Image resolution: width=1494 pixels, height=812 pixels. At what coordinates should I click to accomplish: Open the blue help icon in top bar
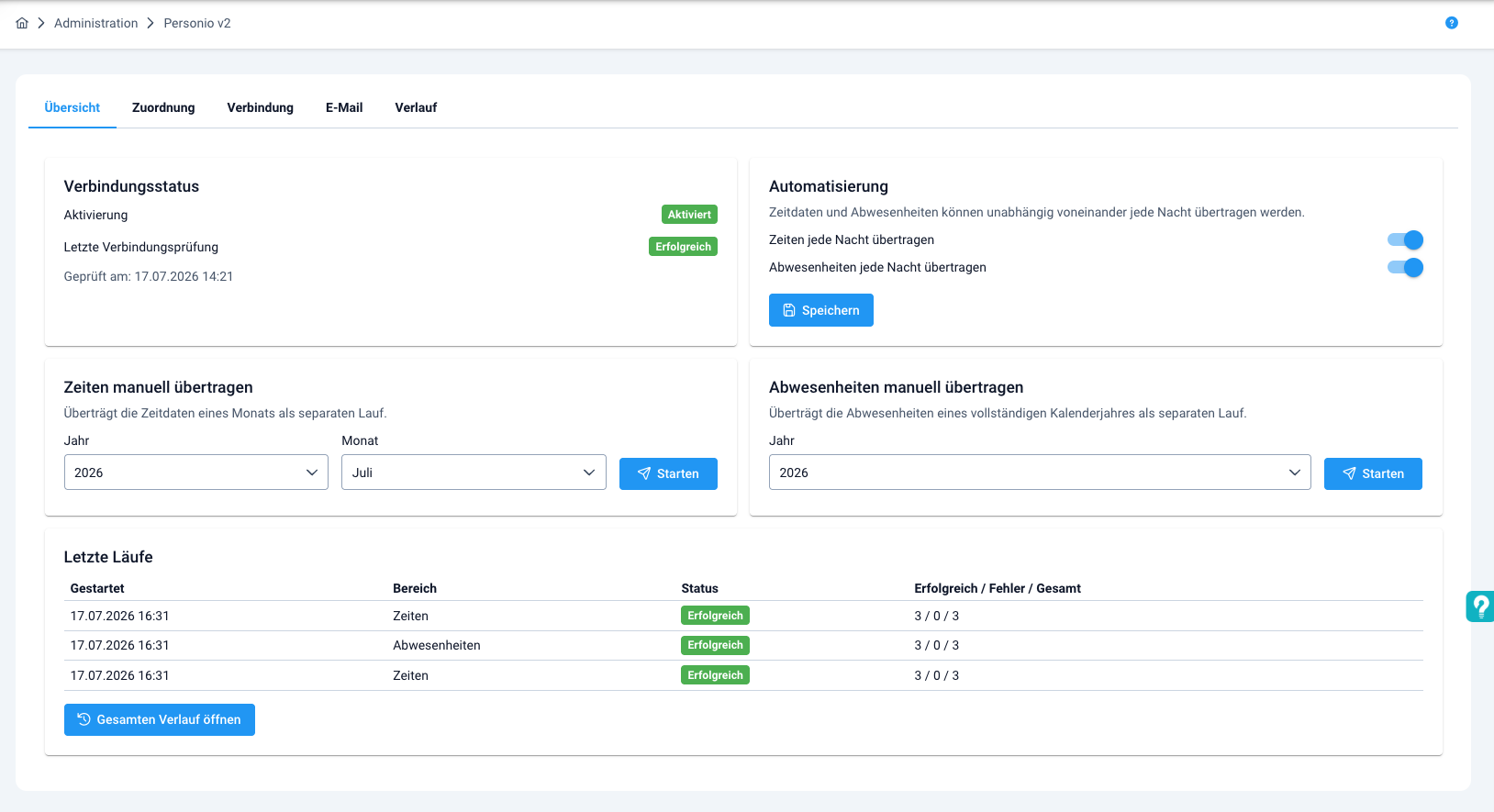pos(1451,23)
